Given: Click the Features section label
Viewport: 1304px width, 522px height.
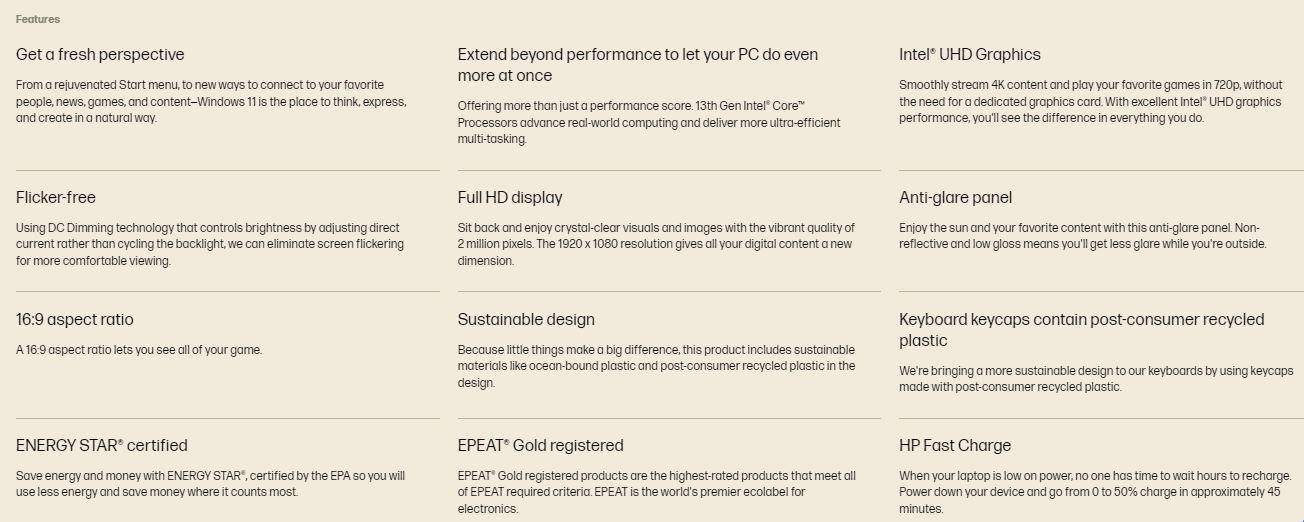Looking at the screenshot, I should tap(38, 19).
